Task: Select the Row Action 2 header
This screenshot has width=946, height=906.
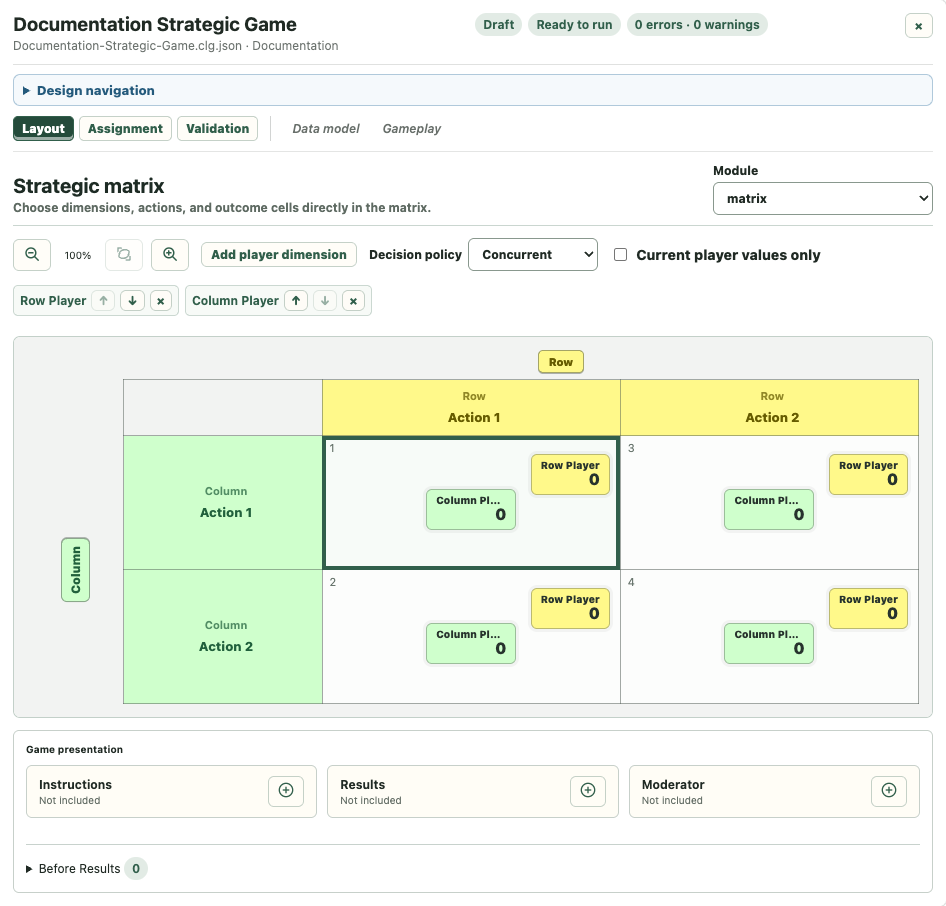Action: [x=769, y=408]
